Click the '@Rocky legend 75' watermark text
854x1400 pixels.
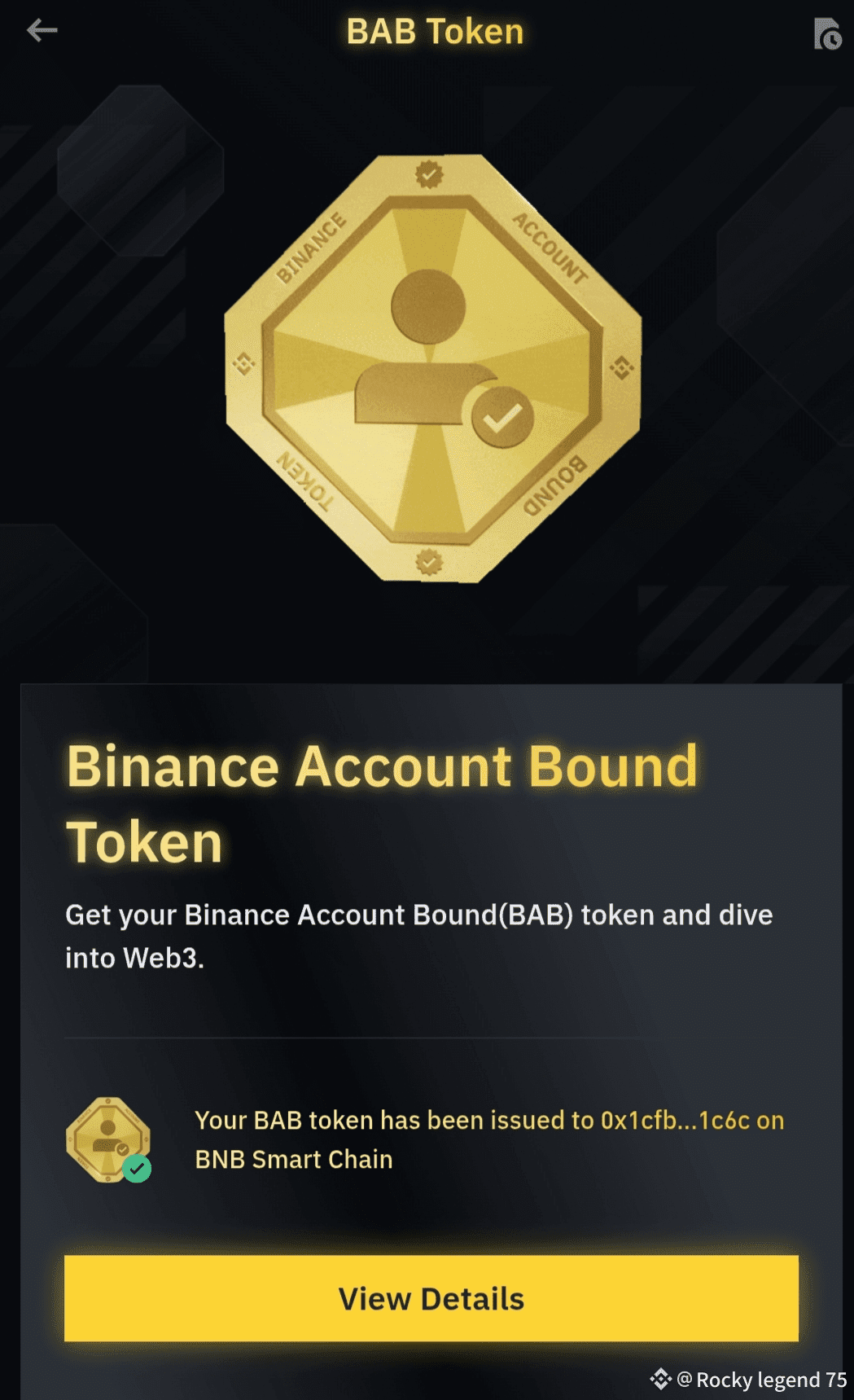pyautogui.click(x=762, y=1380)
